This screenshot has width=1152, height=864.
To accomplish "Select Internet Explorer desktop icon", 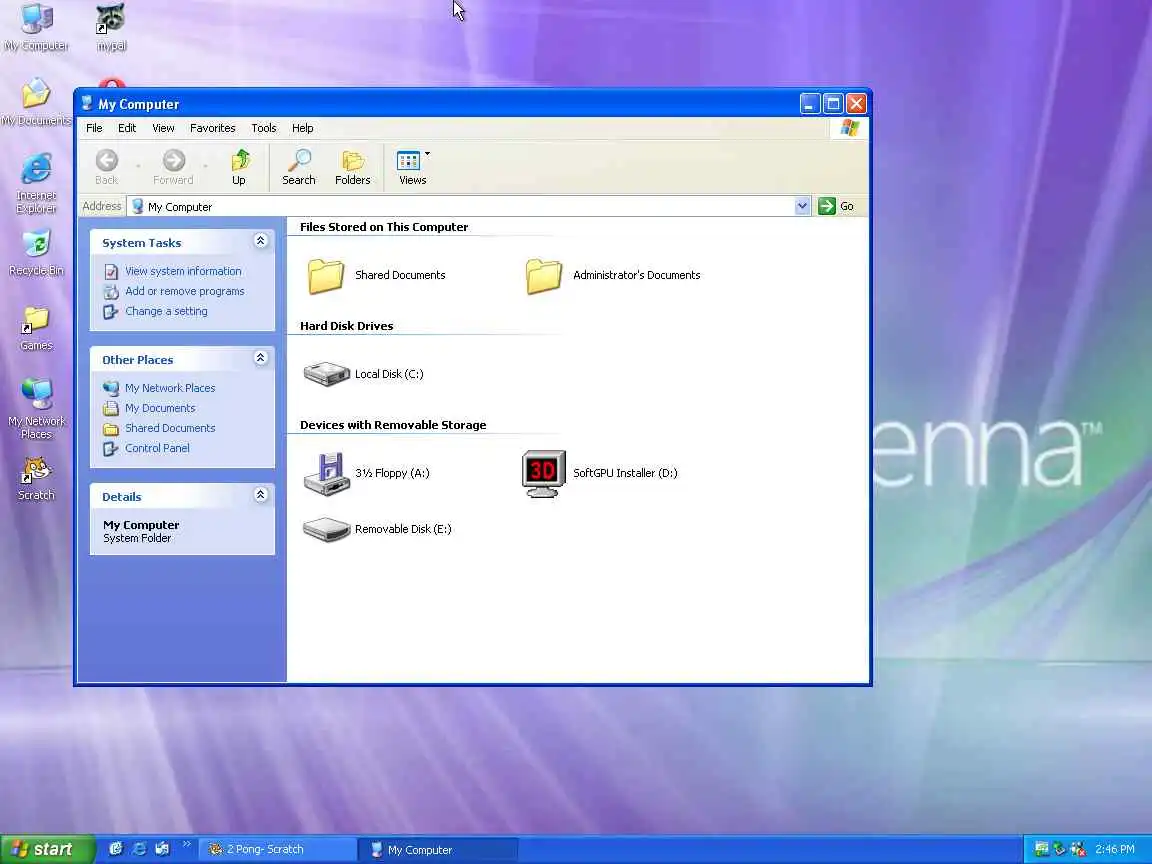I will pos(36,183).
